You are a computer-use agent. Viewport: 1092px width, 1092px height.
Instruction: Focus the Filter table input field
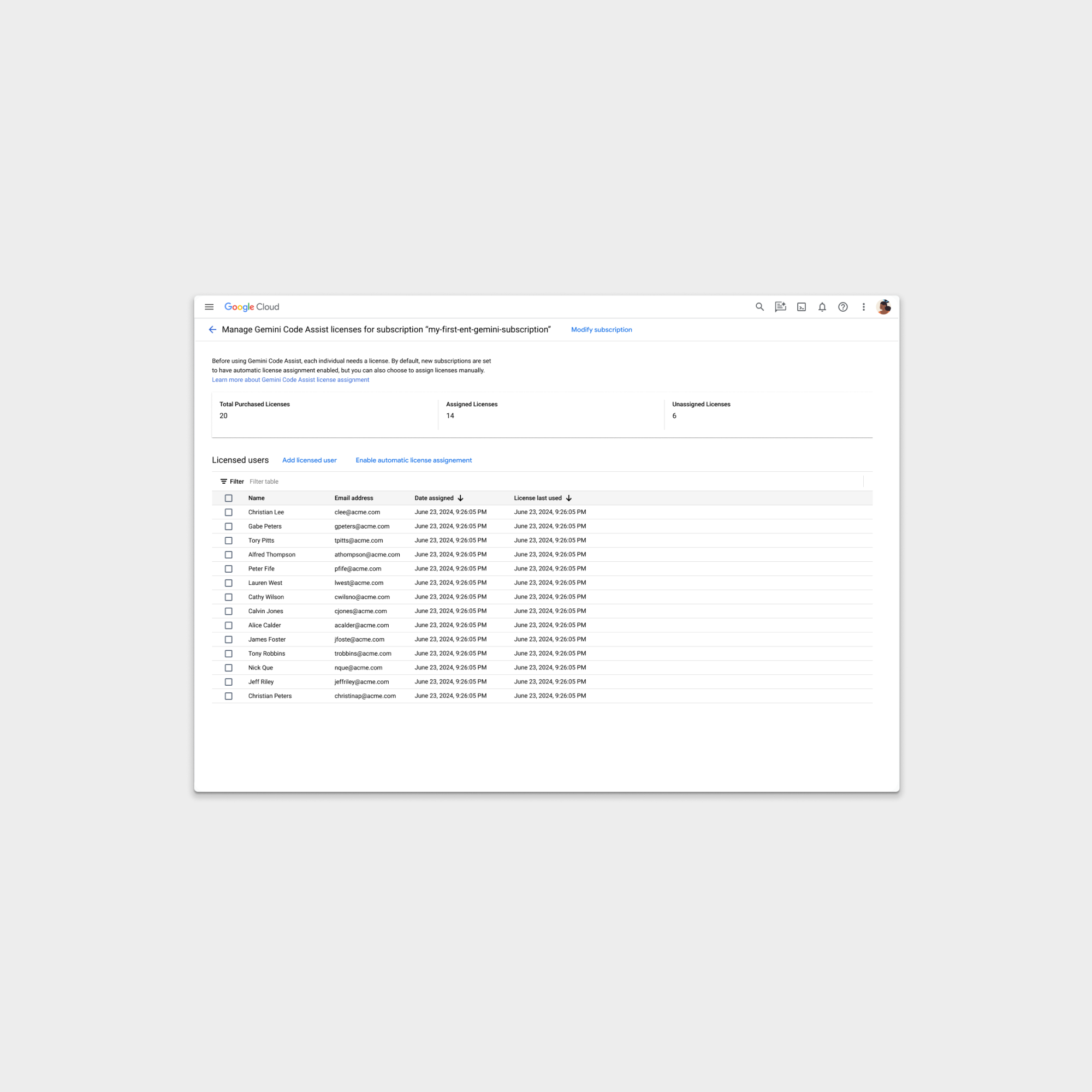(x=554, y=482)
